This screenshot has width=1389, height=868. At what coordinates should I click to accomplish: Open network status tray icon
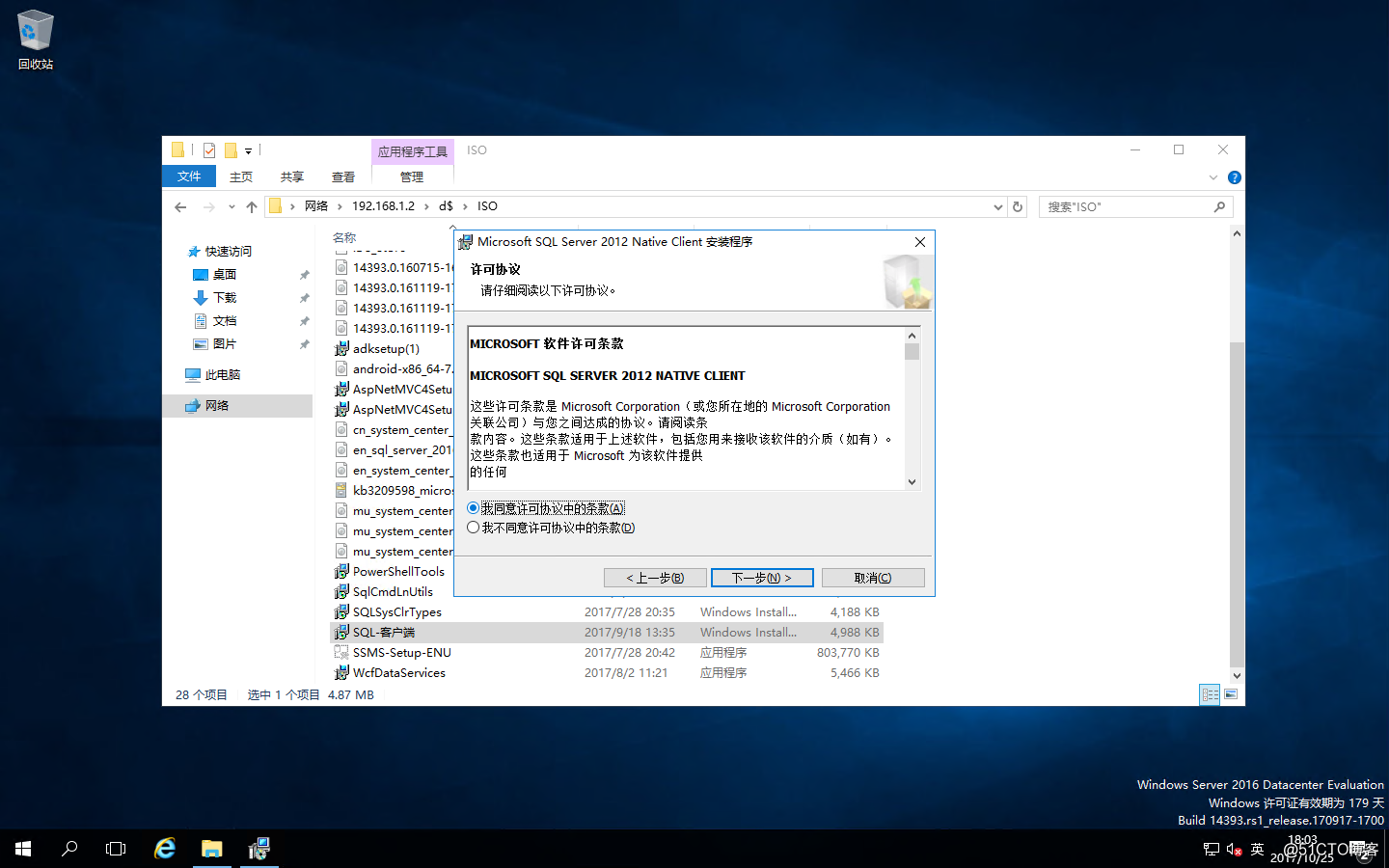(x=1212, y=849)
